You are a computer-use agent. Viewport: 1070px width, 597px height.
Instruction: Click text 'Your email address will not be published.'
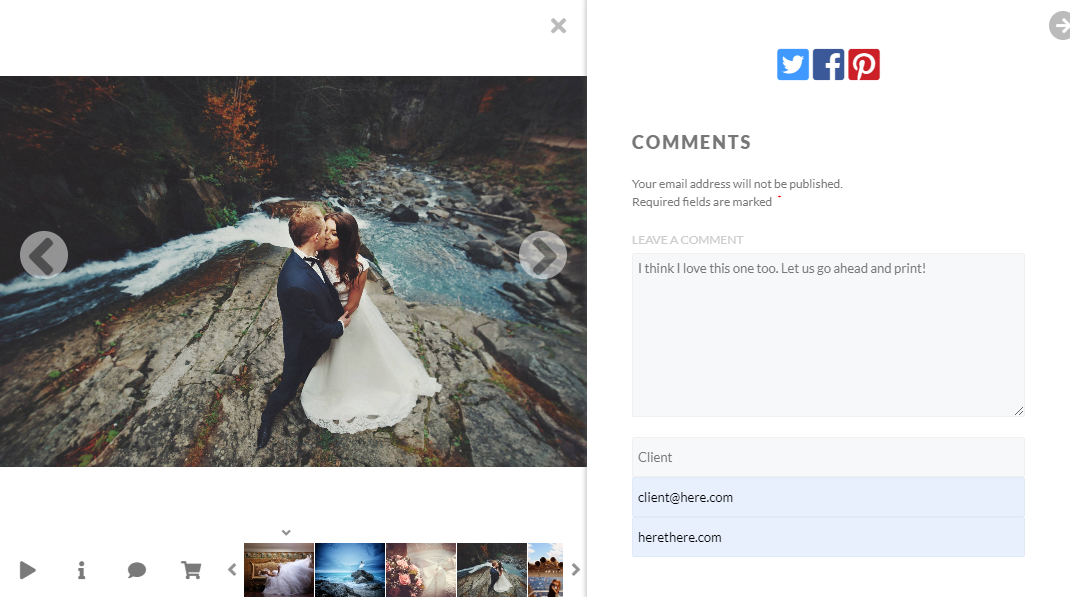tap(737, 184)
